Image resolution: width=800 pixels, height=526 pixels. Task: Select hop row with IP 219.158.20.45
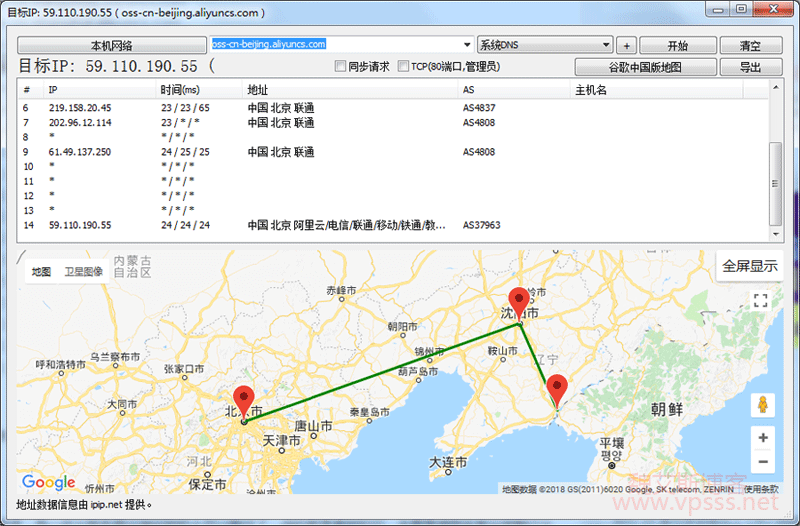point(393,108)
